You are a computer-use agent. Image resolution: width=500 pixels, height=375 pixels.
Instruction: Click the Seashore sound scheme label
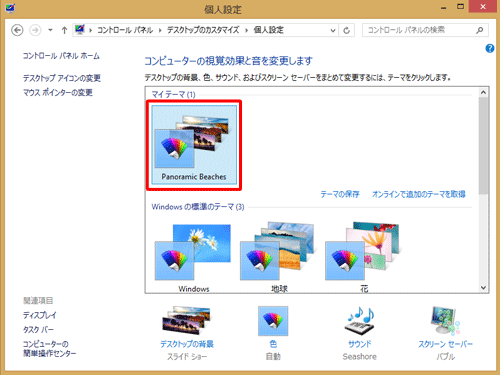pyautogui.click(x=360, y=357)
